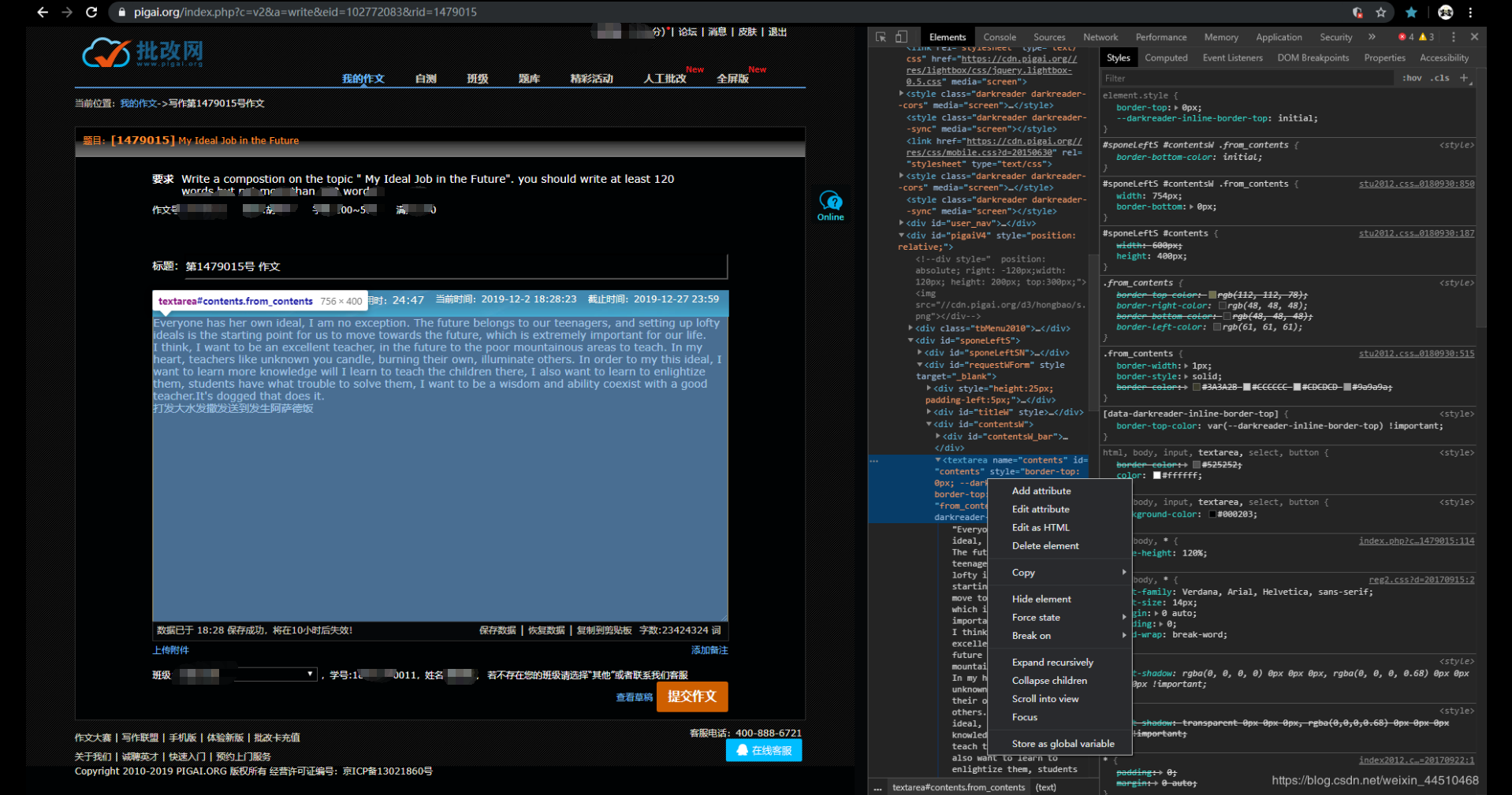Click the orange 提交作文 submit button

pyautogui.click(x=692, y=697)
